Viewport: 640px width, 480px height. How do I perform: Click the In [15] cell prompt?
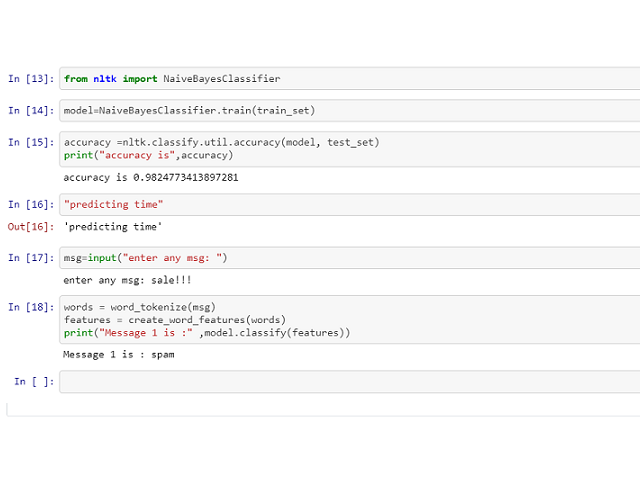[x=31, y=142]
